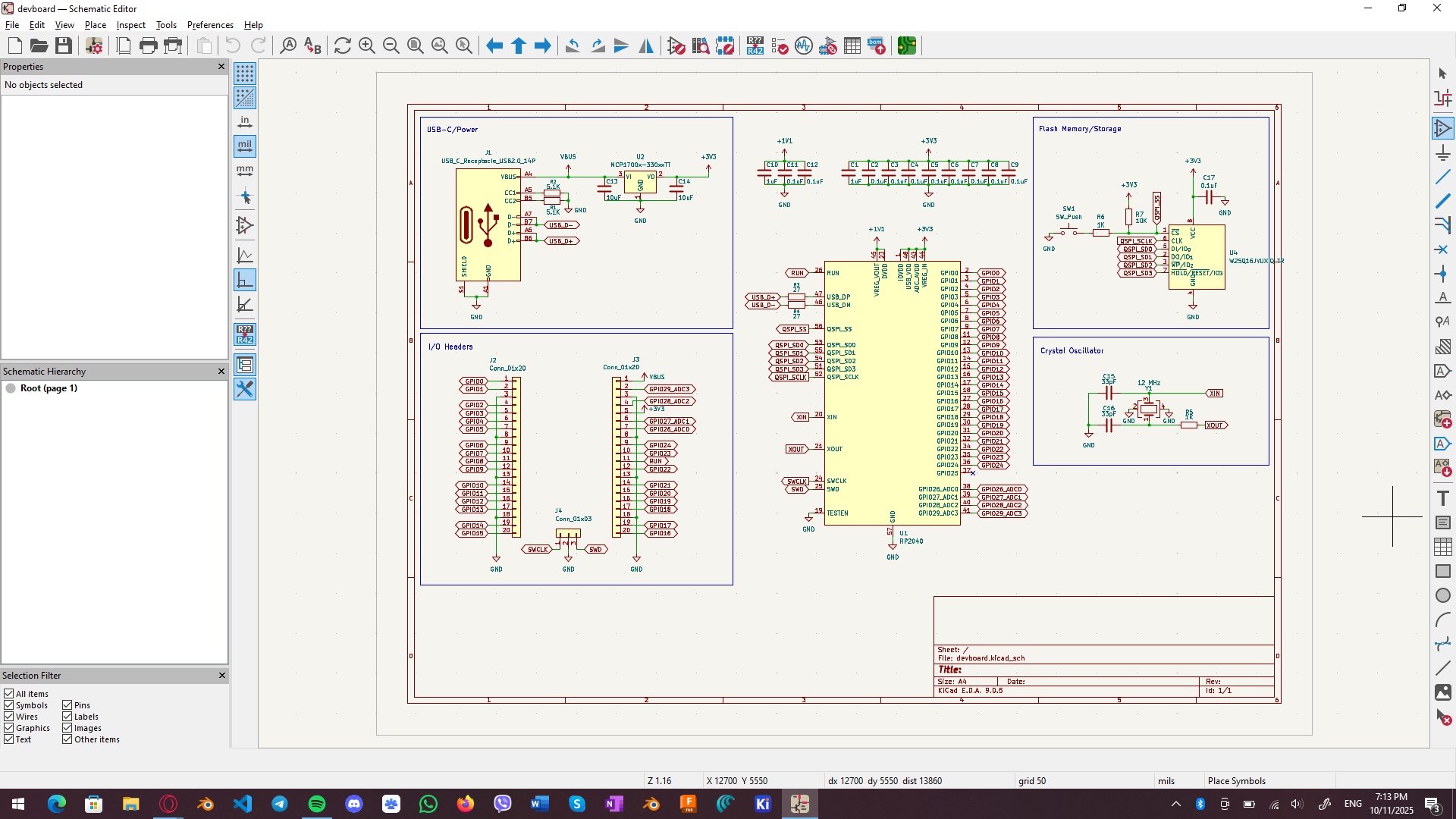Open the Find tool in toolbar
Screen dimensions: 1456x819
coord(288,46)
